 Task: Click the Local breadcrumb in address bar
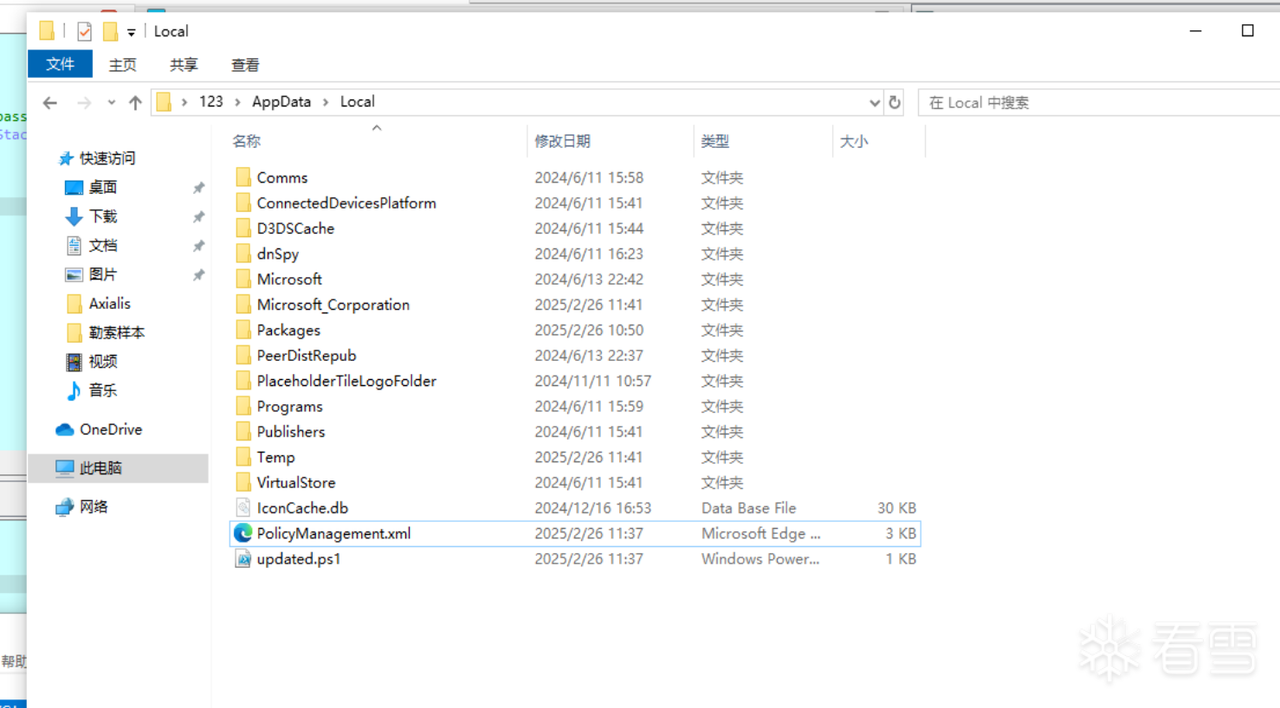[357, 102]
